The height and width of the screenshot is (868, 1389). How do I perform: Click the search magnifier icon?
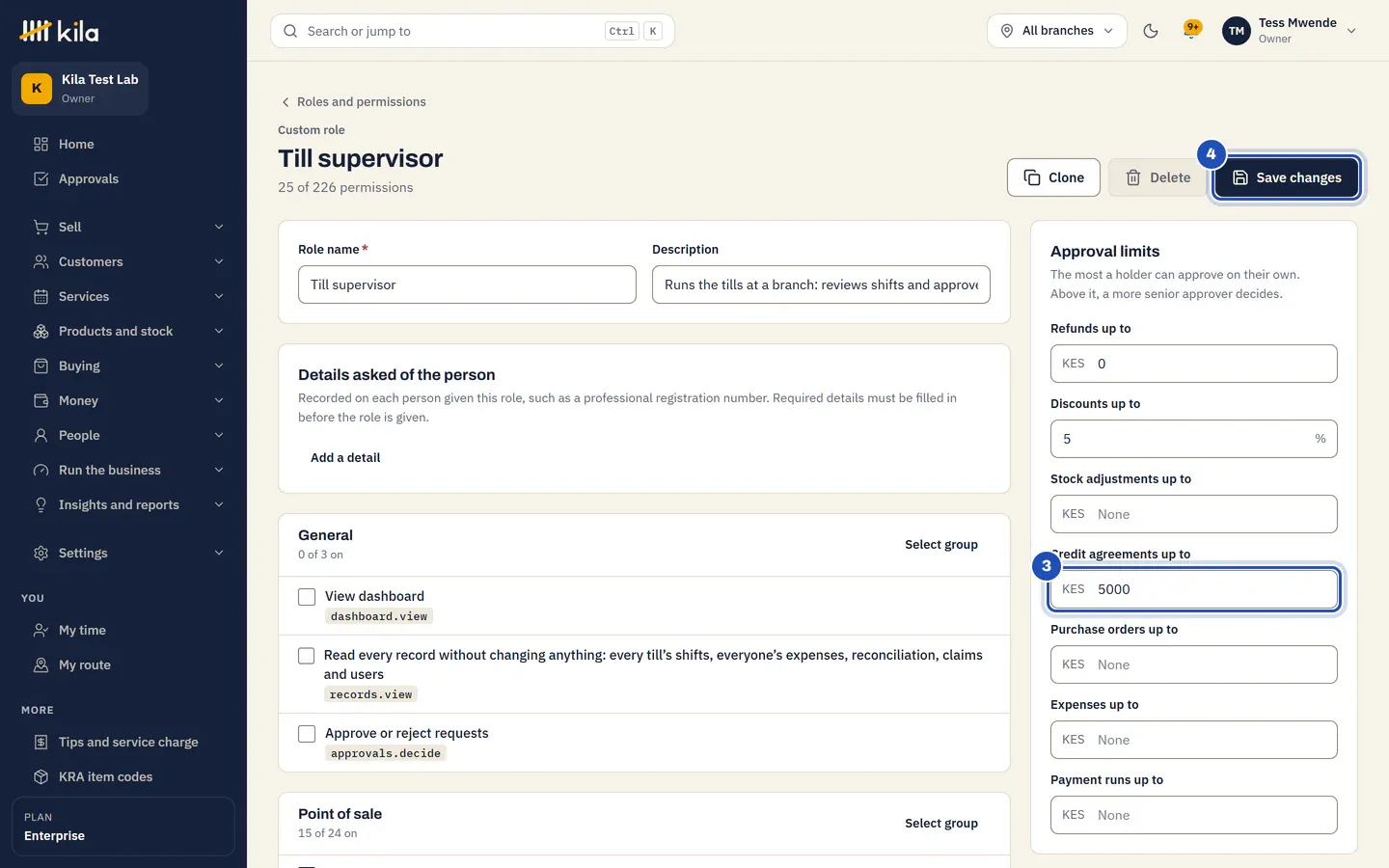pos(290,31)
